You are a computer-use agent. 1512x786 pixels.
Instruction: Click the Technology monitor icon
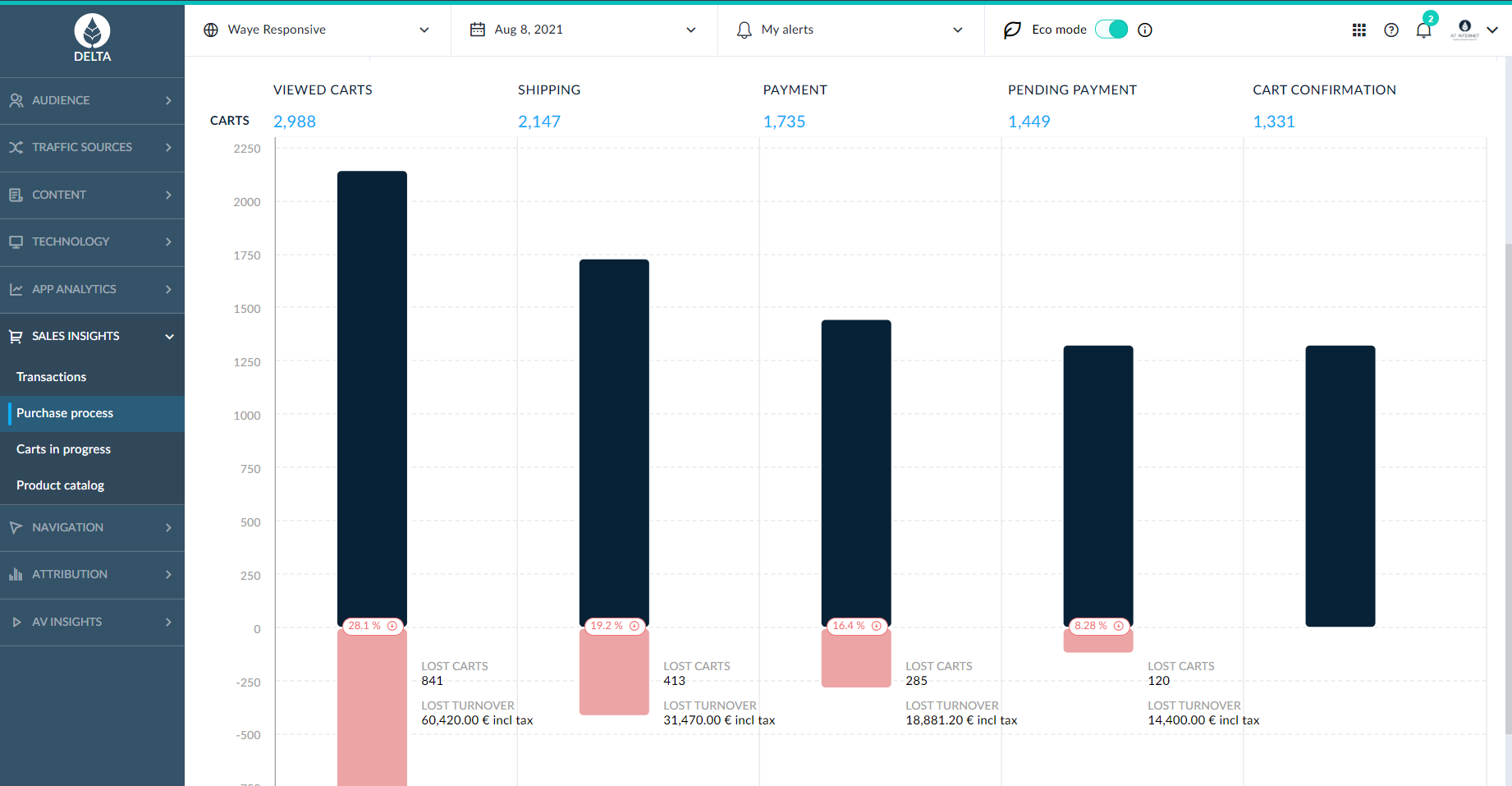pyautogui.click(x=16, y=241)
